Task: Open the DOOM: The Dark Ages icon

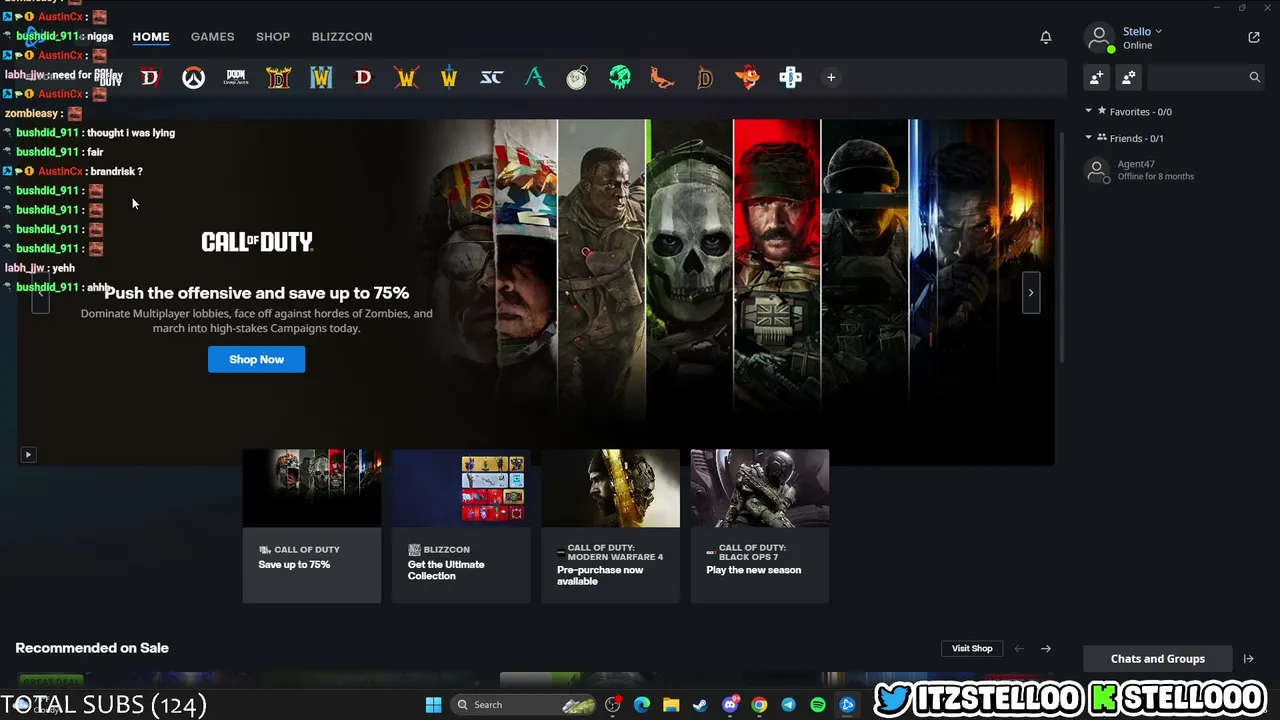Action: [x=236, y=77]
